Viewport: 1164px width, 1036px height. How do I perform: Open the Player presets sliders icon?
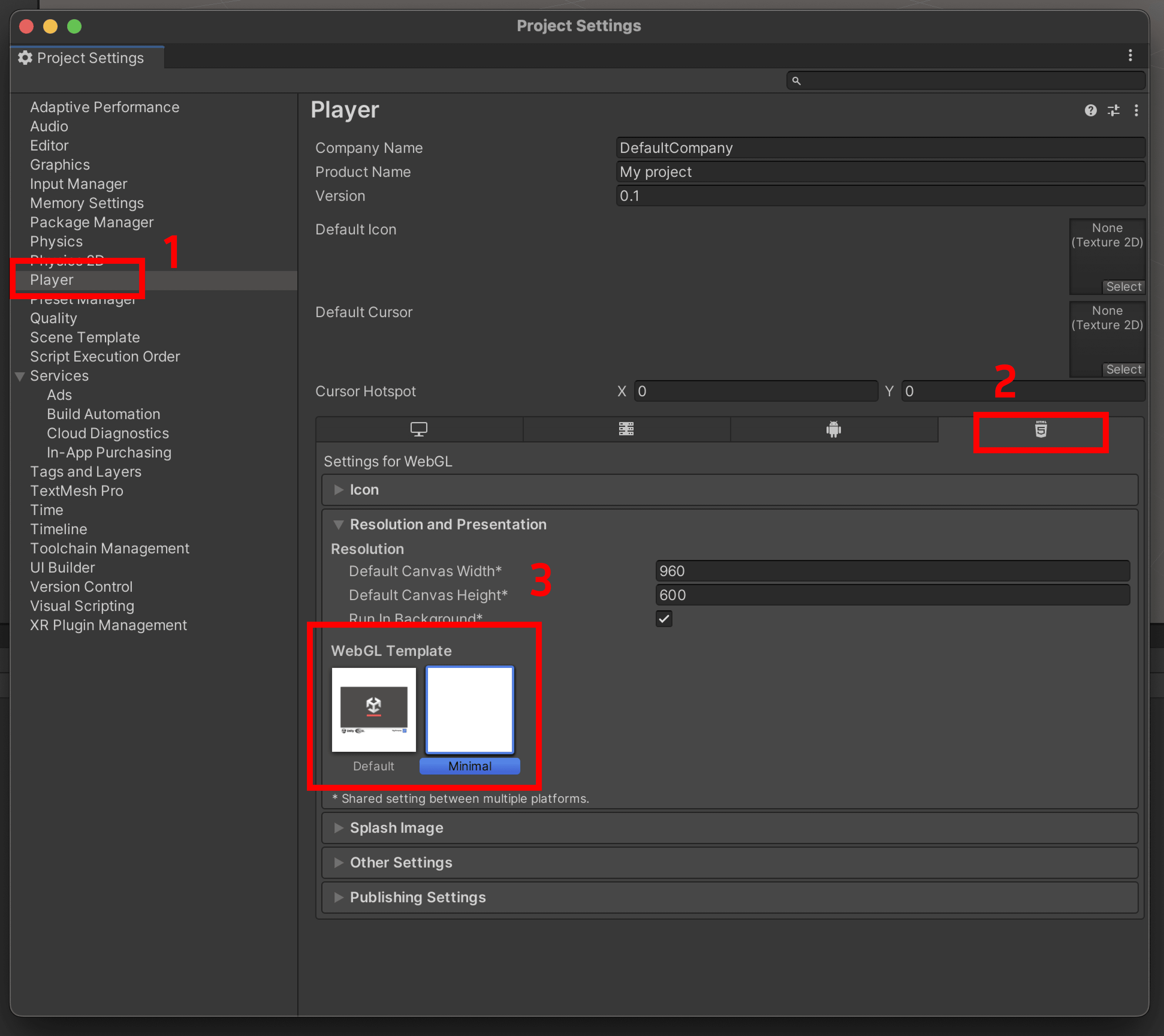[1113, 110]
